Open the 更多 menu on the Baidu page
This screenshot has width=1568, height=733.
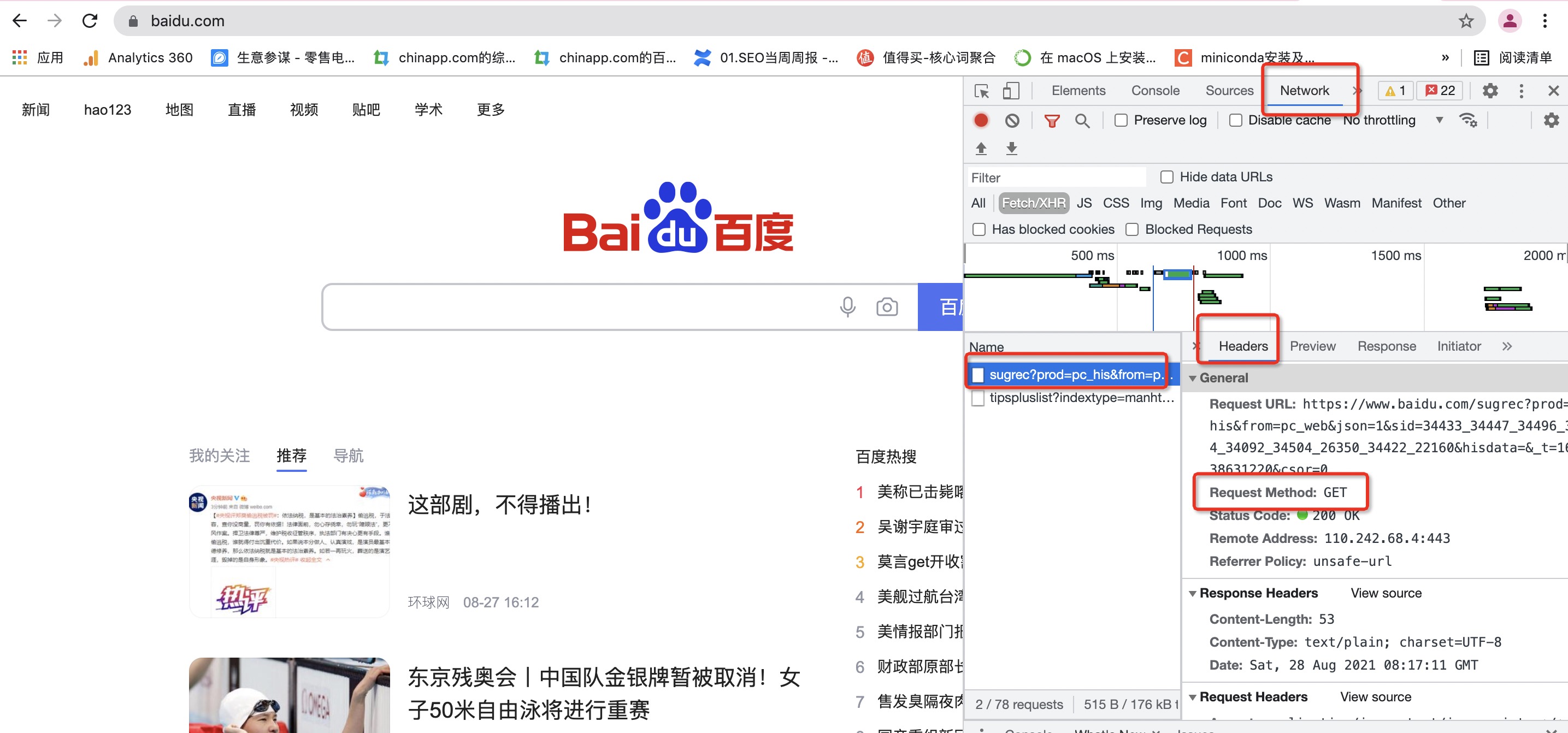click(491, 109)
